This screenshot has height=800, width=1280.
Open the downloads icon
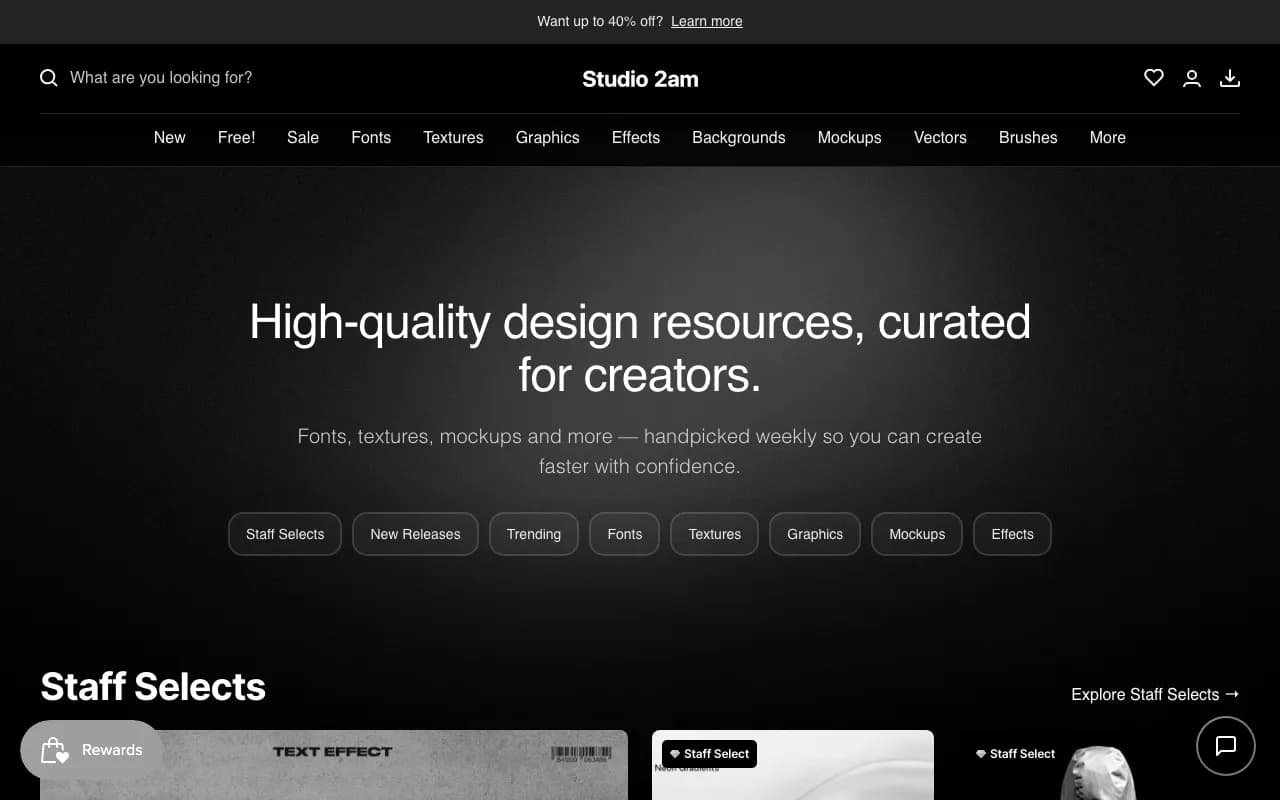click(1230, 78)
